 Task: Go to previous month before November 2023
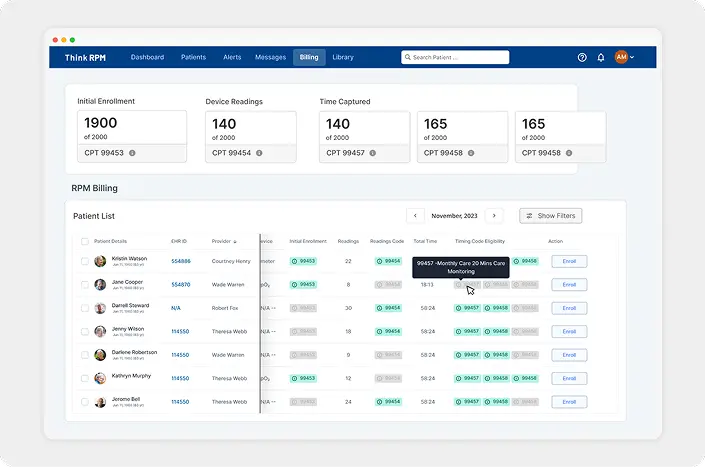click(x=415, y=215)
